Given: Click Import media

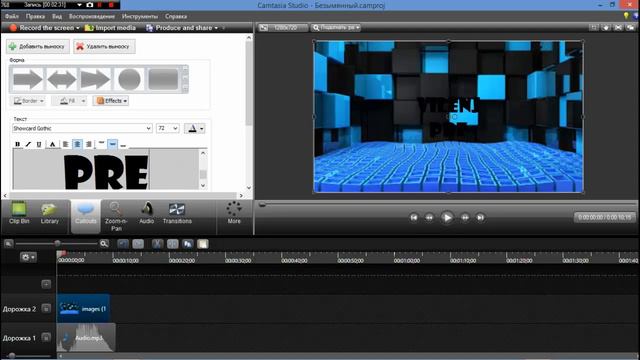Looking at the screenshot, I should click(x=110, y=28).
